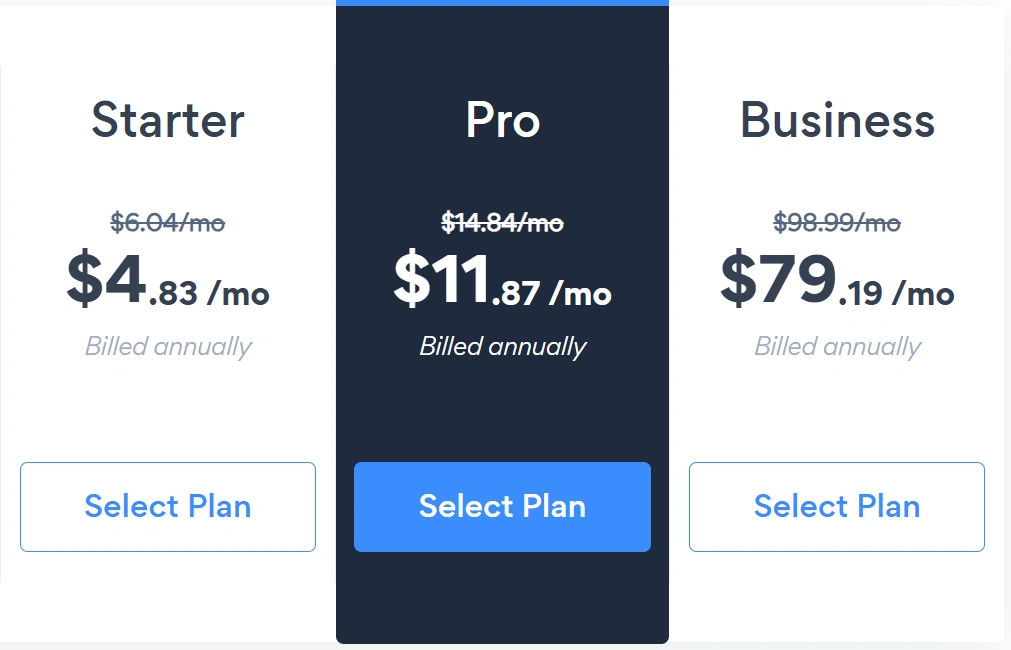
Task: Click 'Billed annually' under the Business price
Action: point(837,347)
